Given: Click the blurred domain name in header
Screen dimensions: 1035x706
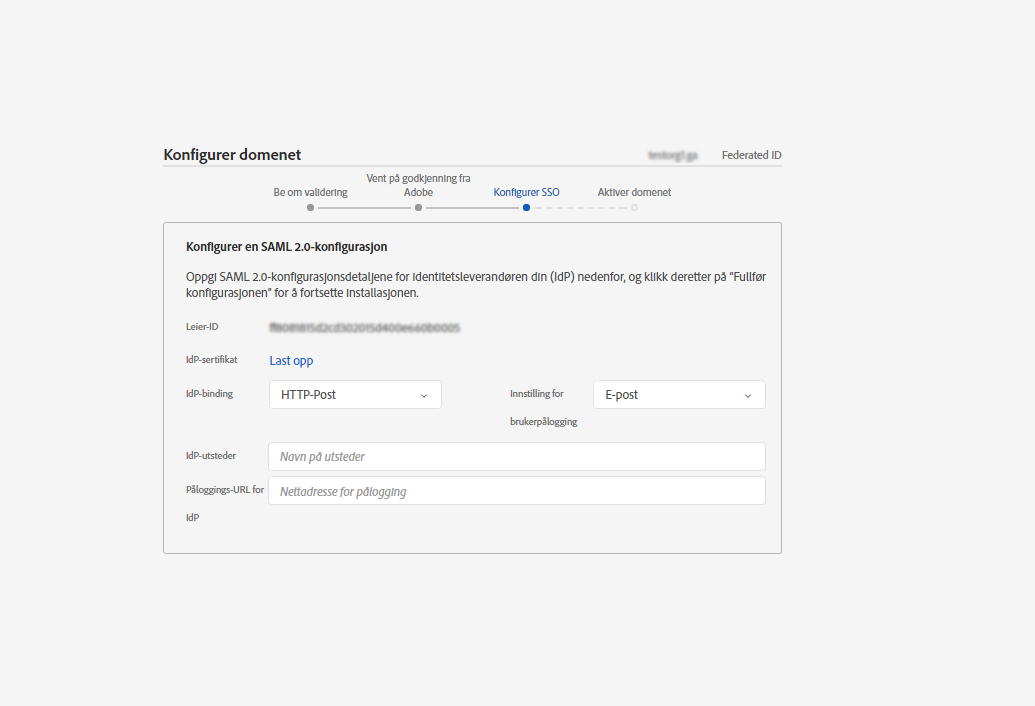Looking at the screenshot, I should (672, 155).
